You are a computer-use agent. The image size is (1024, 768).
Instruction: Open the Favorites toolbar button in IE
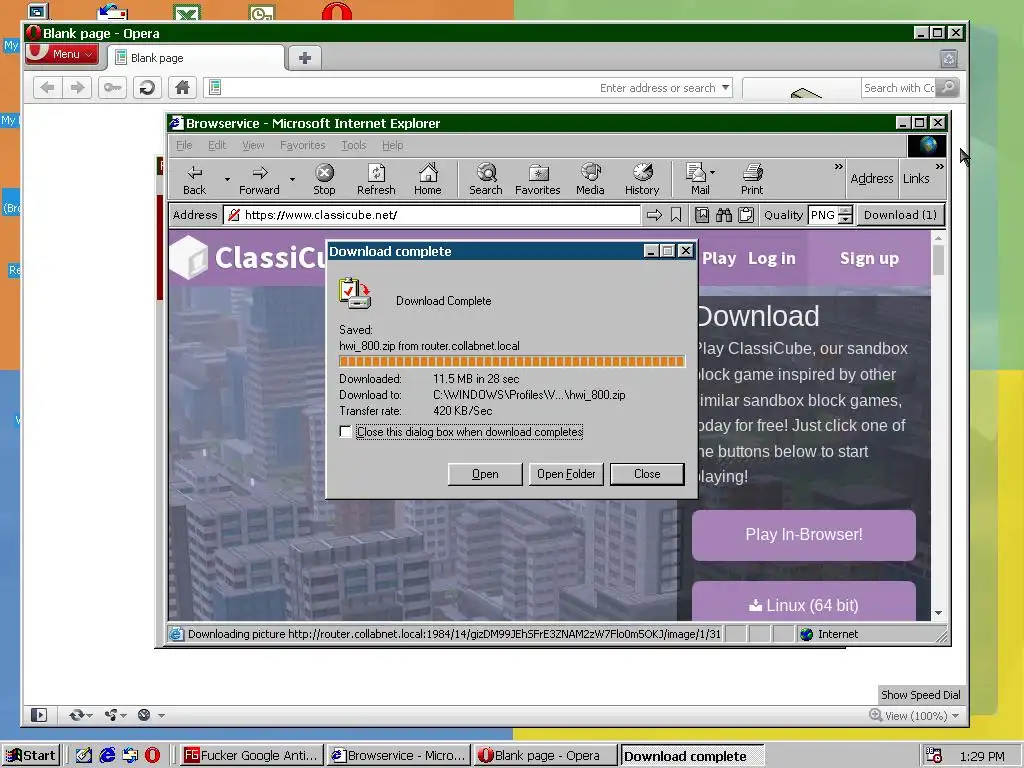537,179
